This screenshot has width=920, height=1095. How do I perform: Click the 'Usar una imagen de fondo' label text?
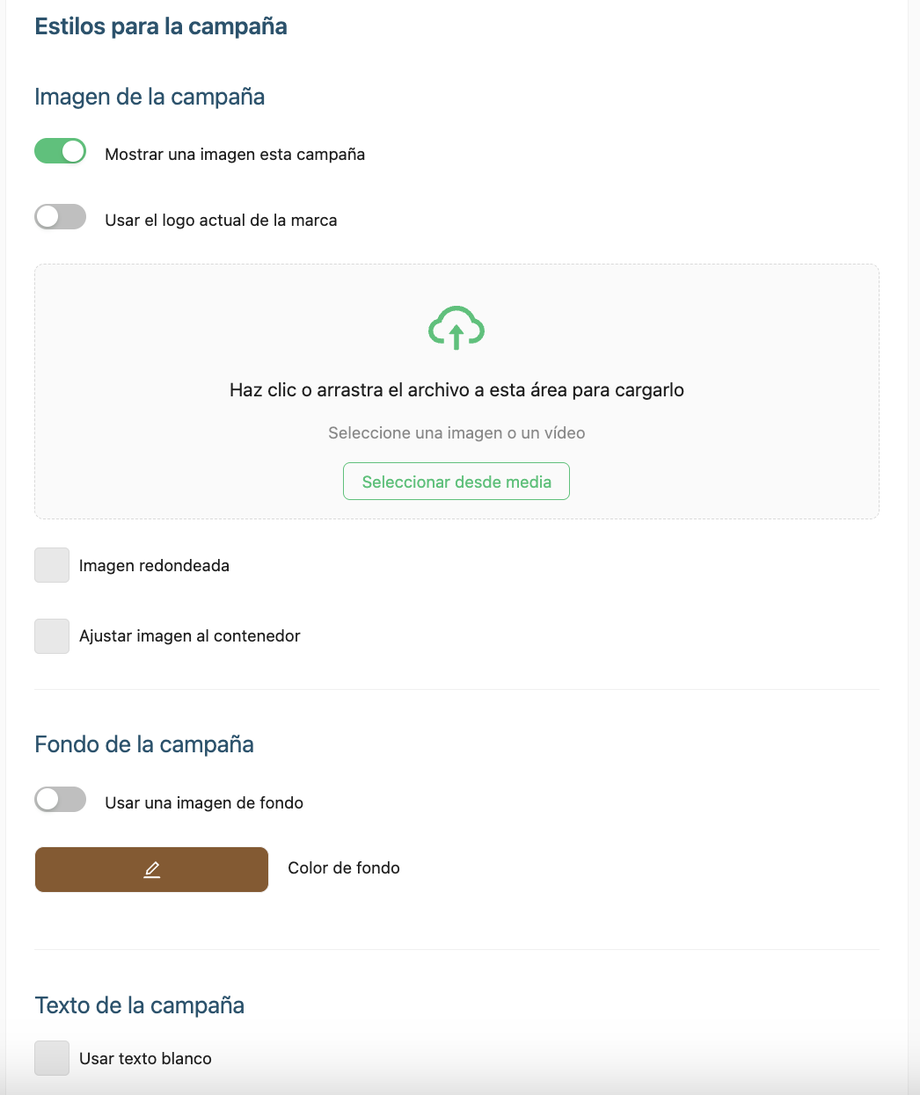(x=204, y=803)
